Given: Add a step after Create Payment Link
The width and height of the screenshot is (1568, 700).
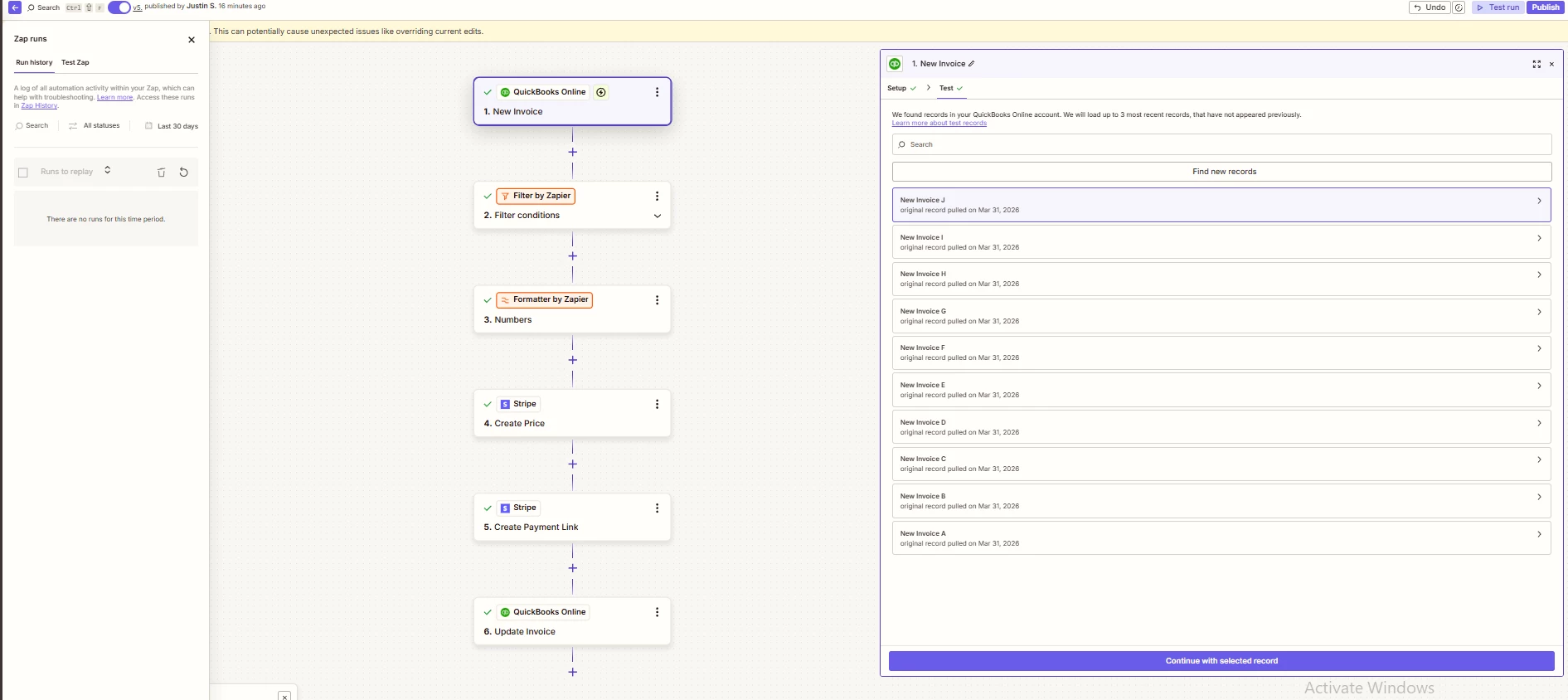Looking at the screenshot, I should pos(572,568).
